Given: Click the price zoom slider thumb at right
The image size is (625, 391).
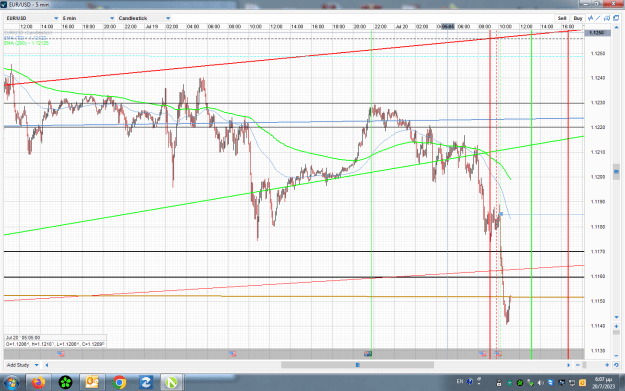Looking at the screenshot, I should click(x=616, y=332).
